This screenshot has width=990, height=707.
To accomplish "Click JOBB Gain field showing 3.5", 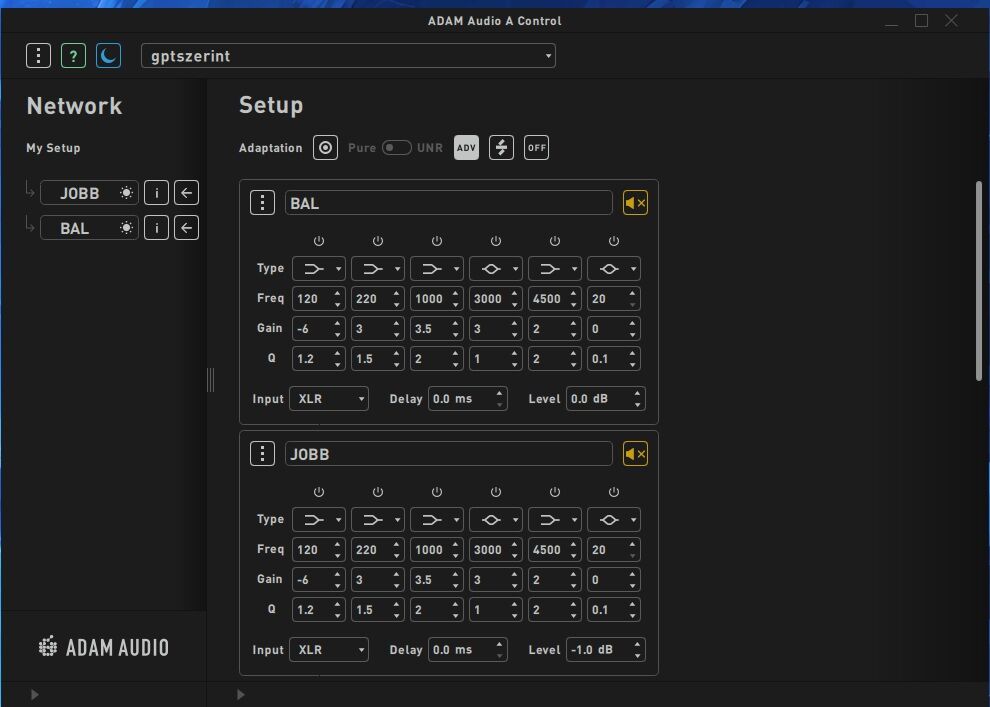I will [x=437, y=579].
